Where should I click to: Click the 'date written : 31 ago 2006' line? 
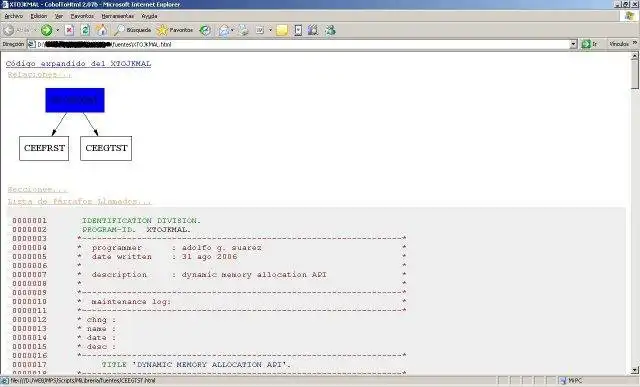(x=164, y=256)
